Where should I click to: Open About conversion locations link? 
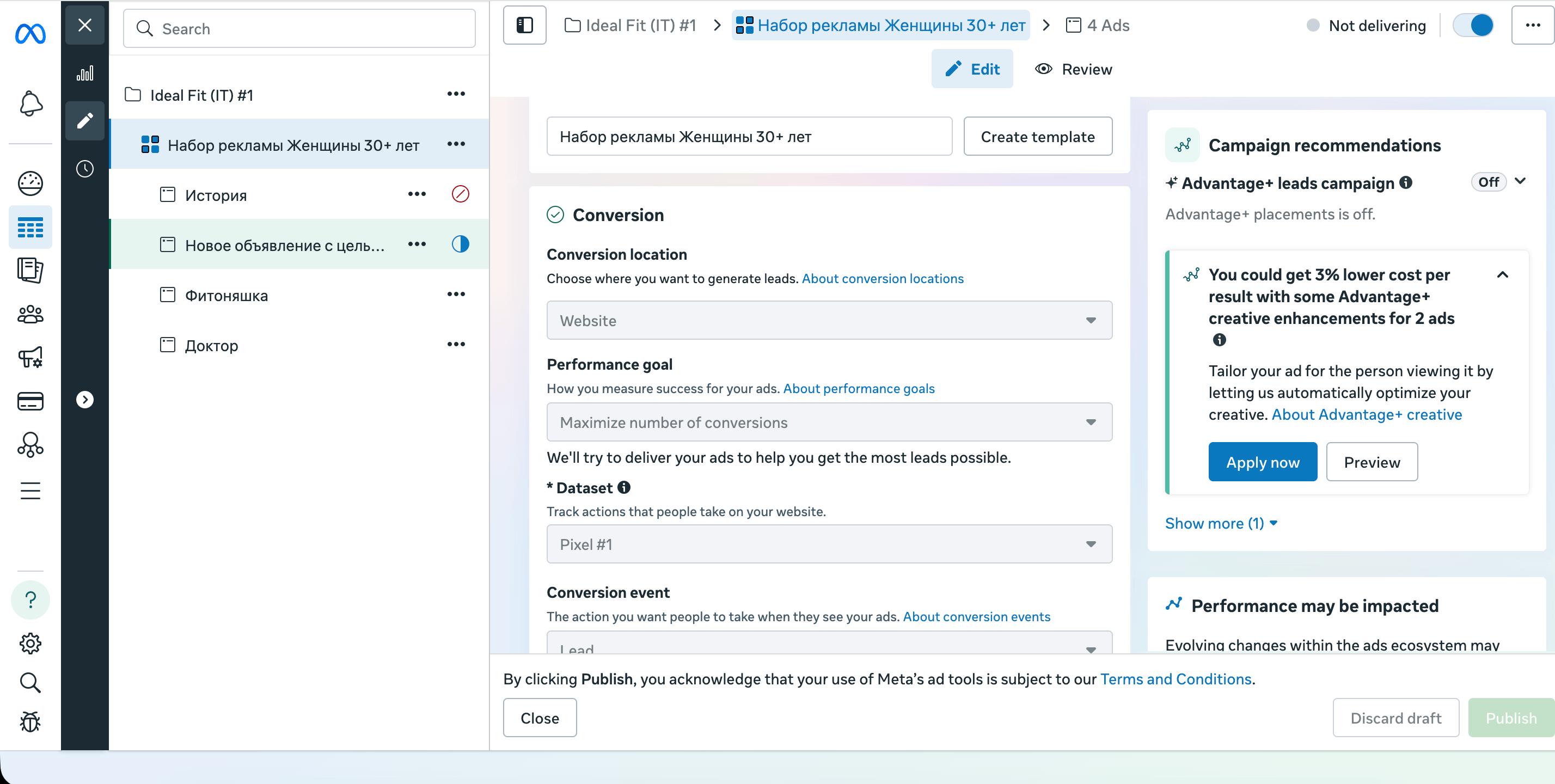882,279
